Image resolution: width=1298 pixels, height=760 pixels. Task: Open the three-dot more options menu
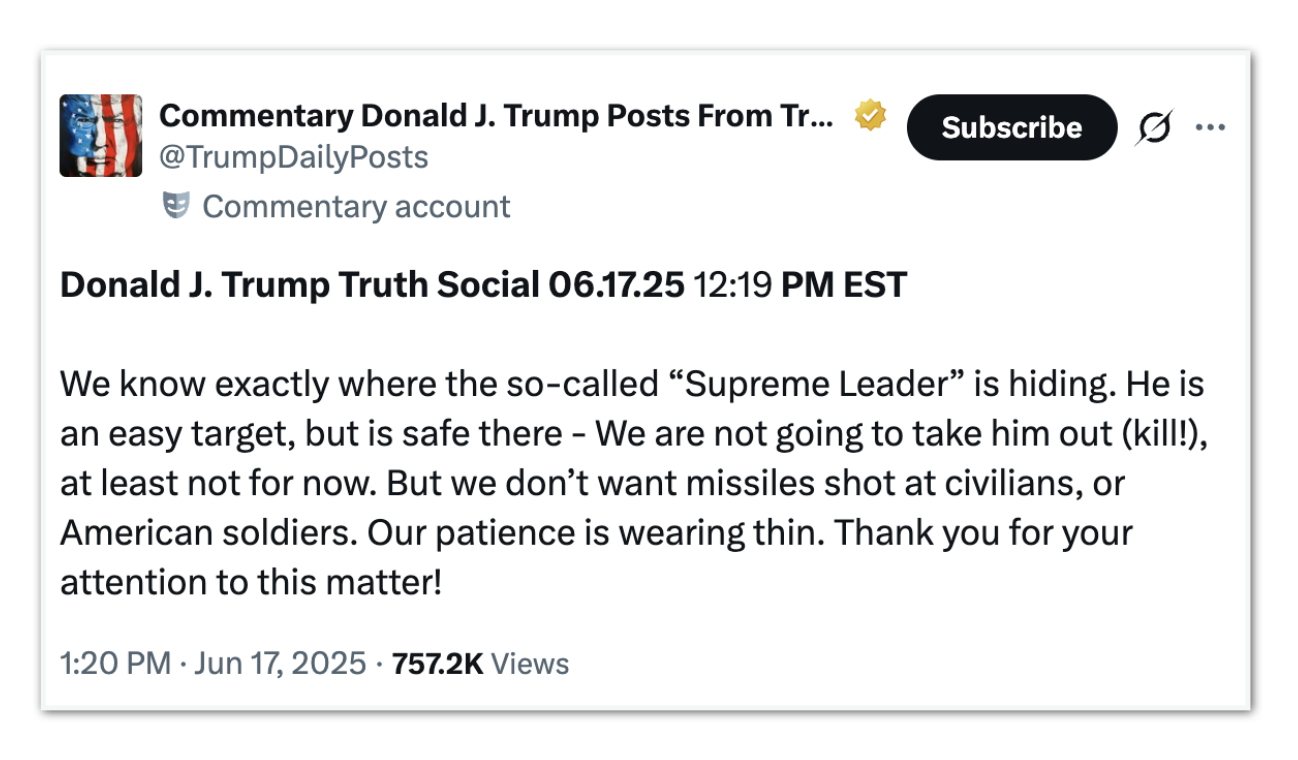1211,128
